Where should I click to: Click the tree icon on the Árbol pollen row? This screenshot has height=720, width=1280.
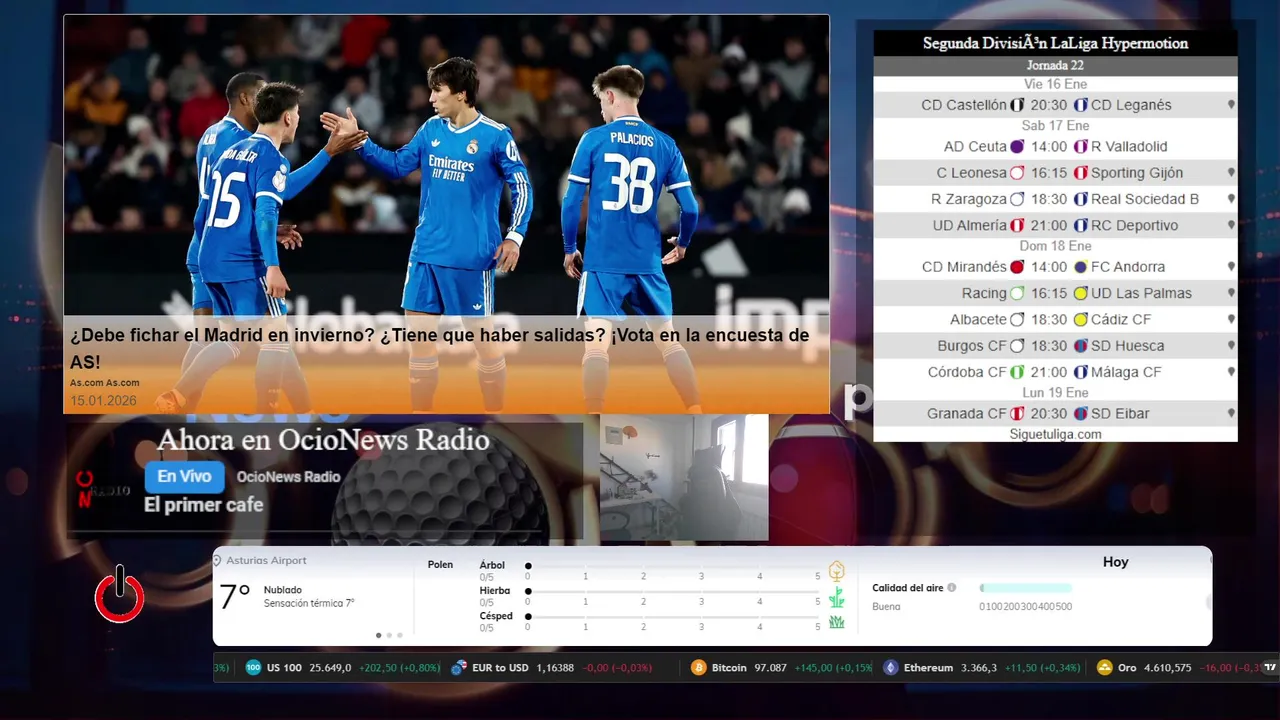tap(837, 571)
